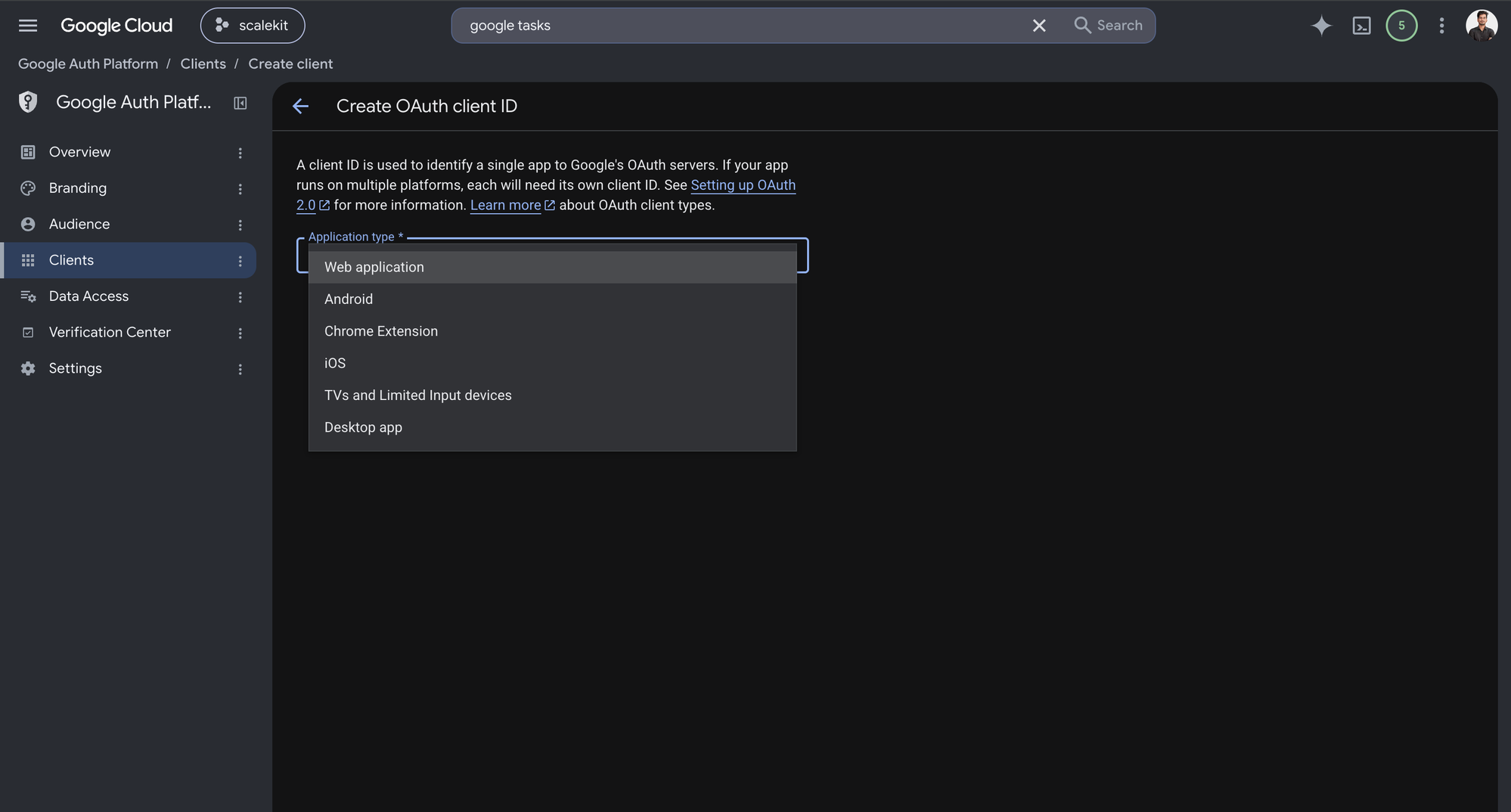
Task: Open the main navigation hamburger menu
Action: coord(28,26)
